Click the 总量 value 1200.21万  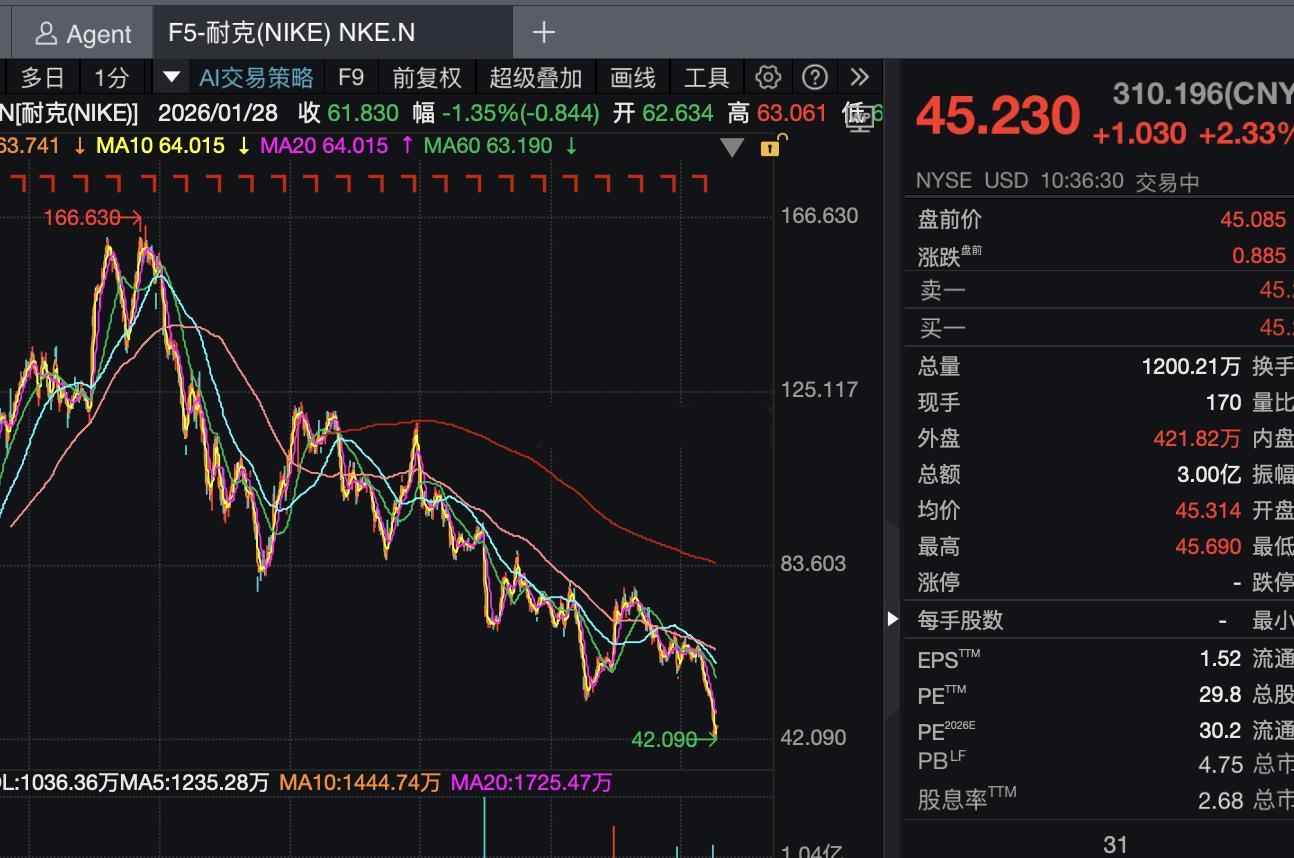coord(1191,366)
